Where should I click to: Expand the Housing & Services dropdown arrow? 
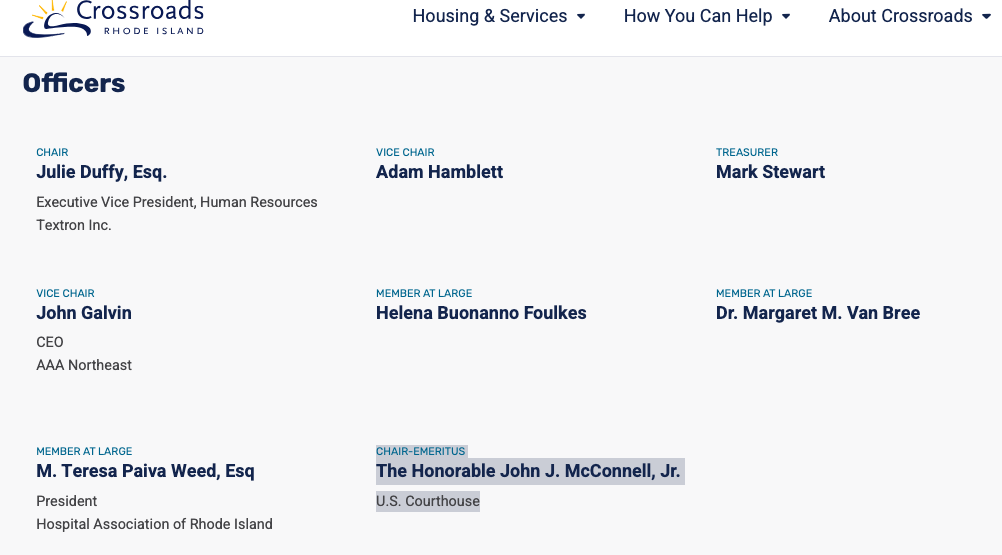pos(581,17)
